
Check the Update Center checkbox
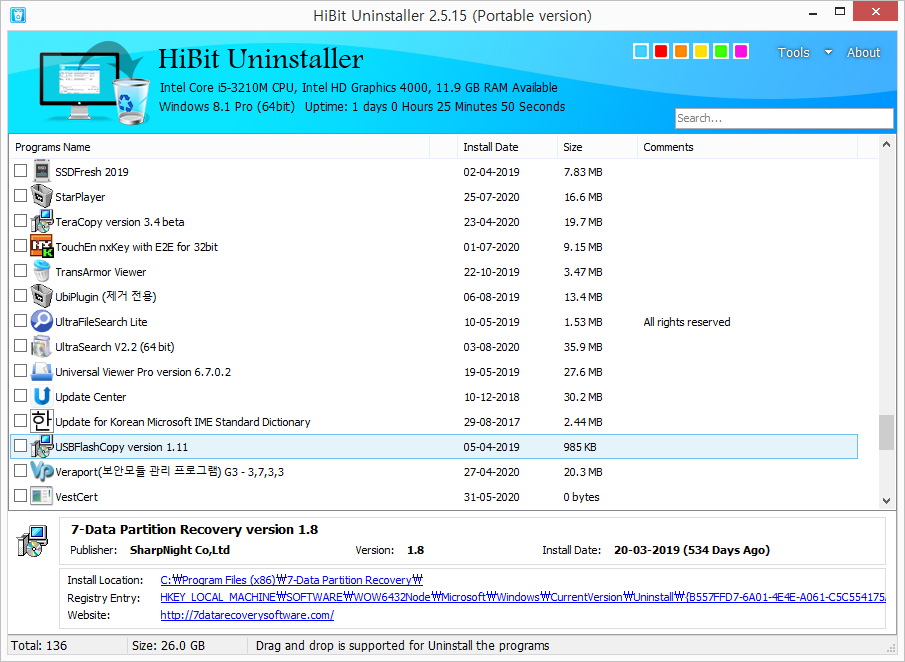click(x=20, y=395)
